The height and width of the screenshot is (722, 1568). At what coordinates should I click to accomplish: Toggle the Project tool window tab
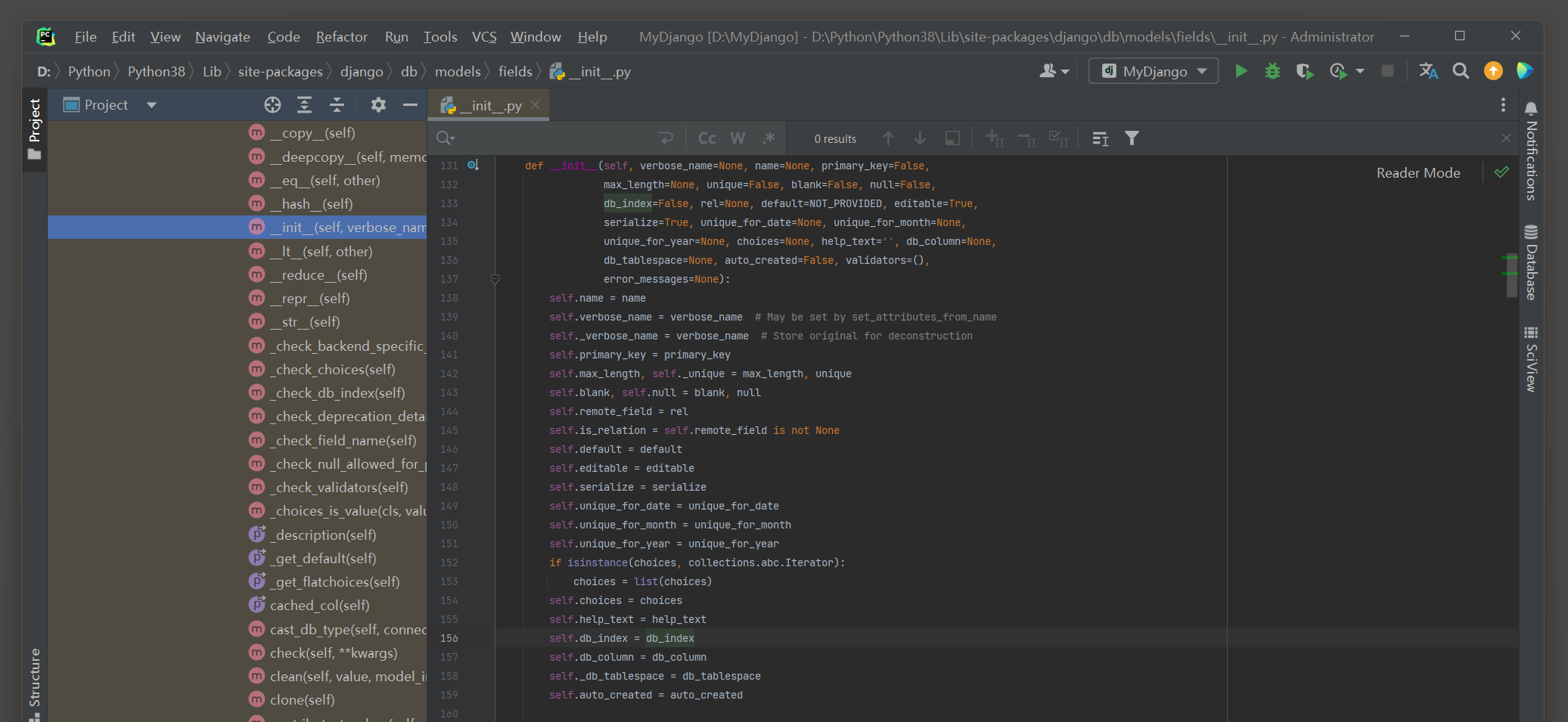click(34, 129)
